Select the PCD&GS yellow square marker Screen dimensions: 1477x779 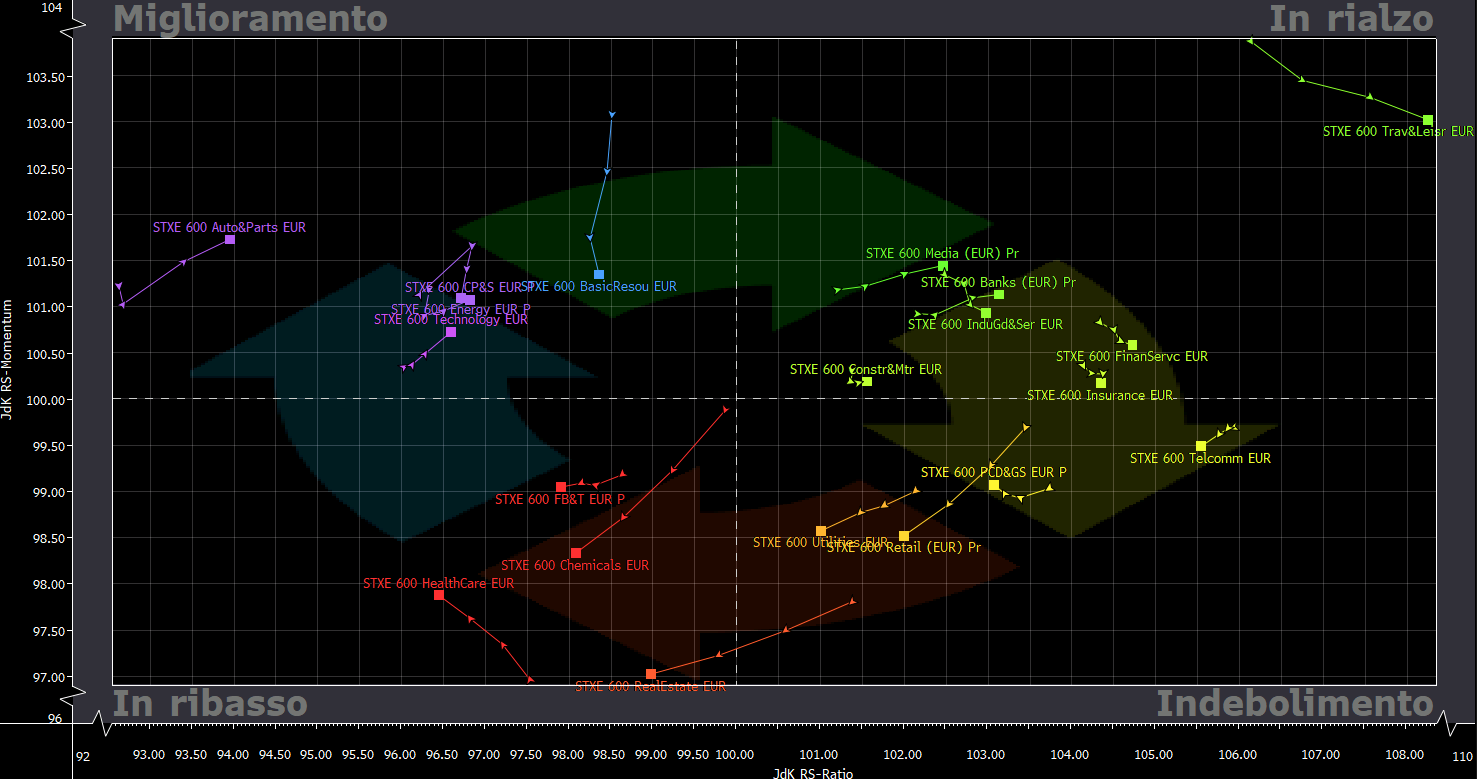tap(994, 485)
